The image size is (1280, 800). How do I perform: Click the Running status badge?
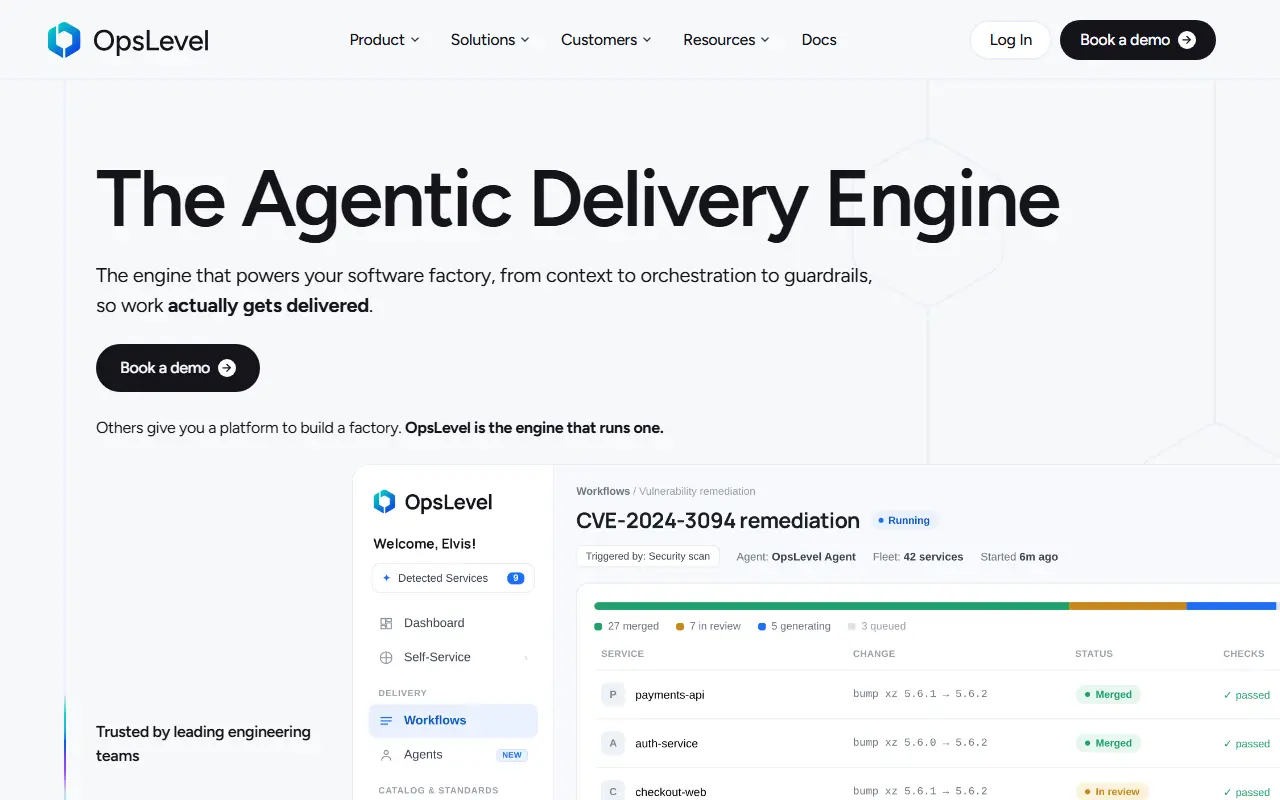(x=904, y=520)
